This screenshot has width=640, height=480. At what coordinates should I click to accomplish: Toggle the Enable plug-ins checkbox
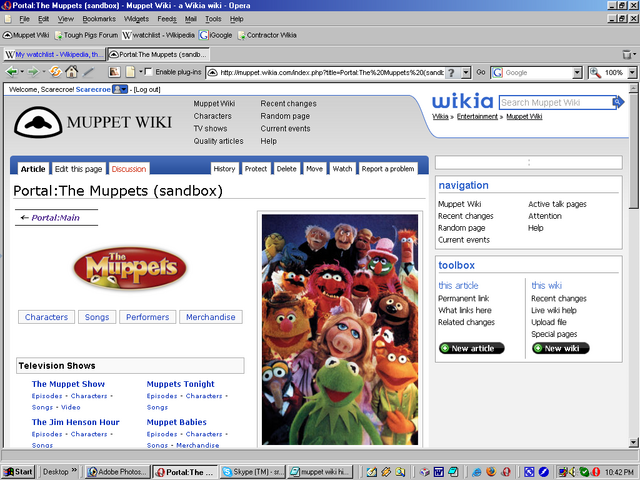(x=149, y=72)
